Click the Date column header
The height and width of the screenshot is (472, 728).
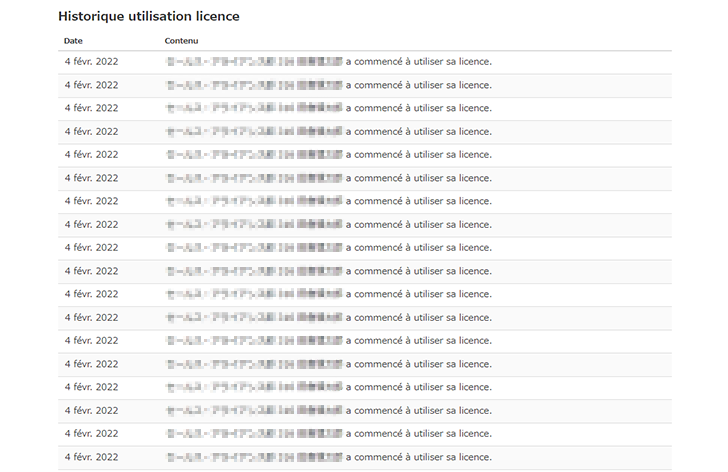[73, 41]
